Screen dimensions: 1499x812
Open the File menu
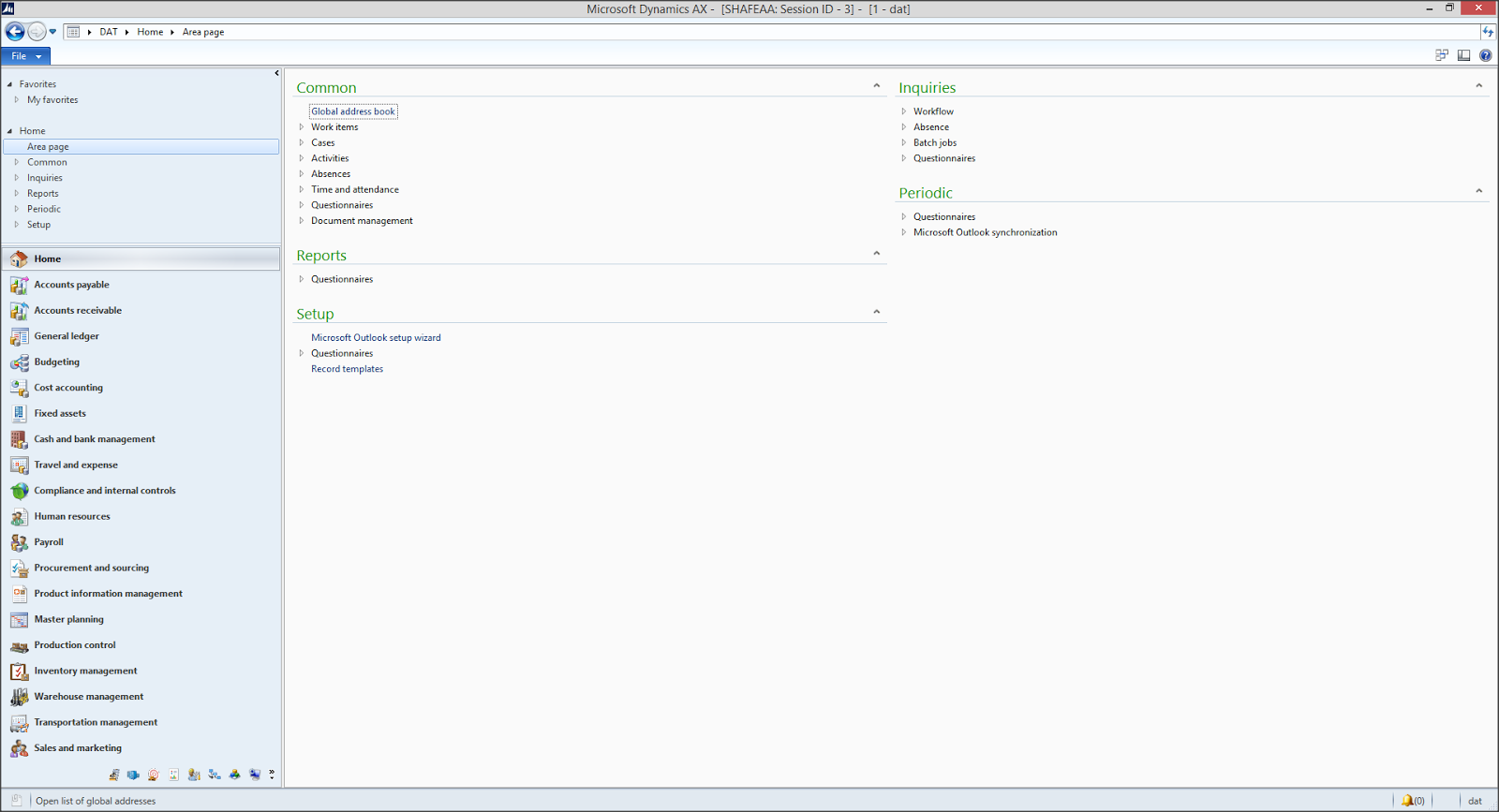(x=25, y=56)
